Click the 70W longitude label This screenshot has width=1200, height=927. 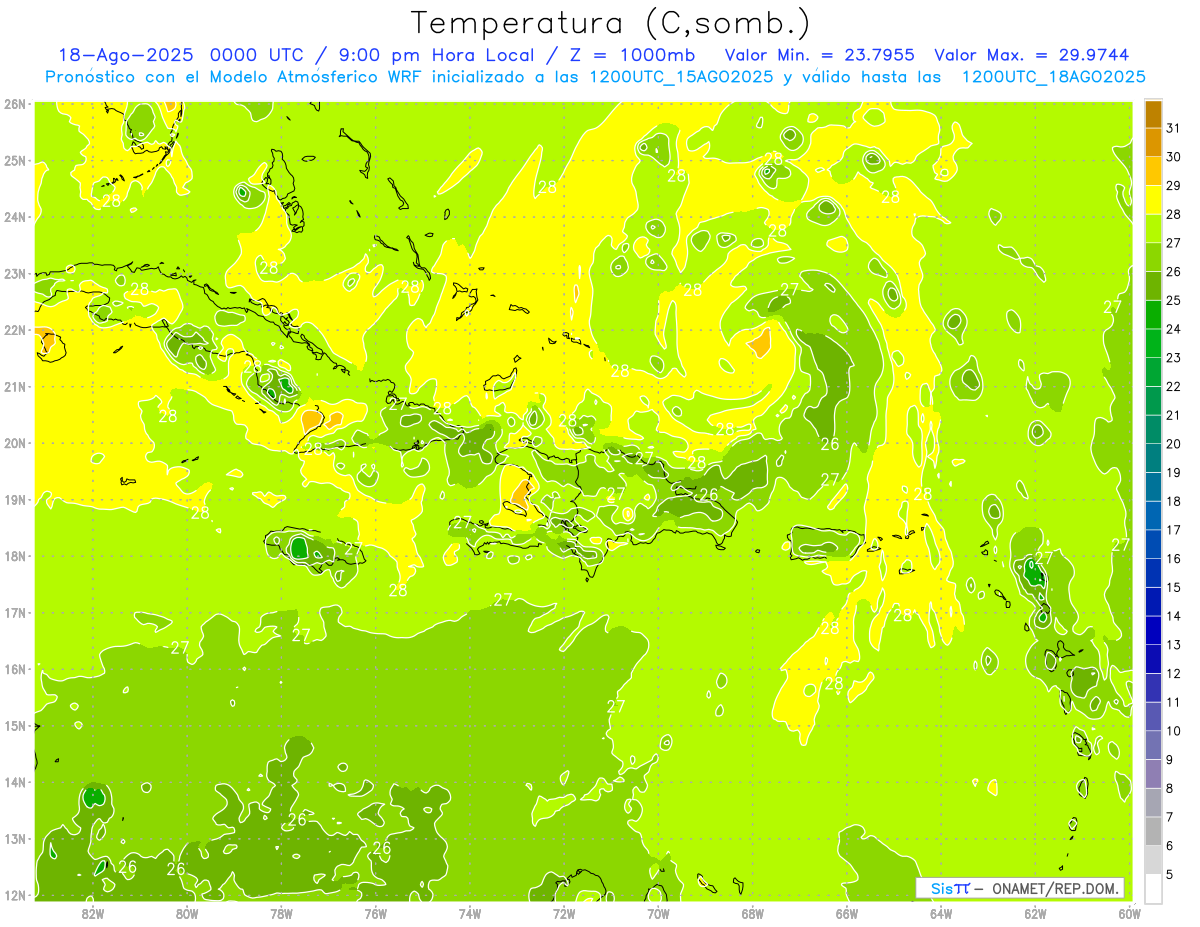click(x=658, y=912)
